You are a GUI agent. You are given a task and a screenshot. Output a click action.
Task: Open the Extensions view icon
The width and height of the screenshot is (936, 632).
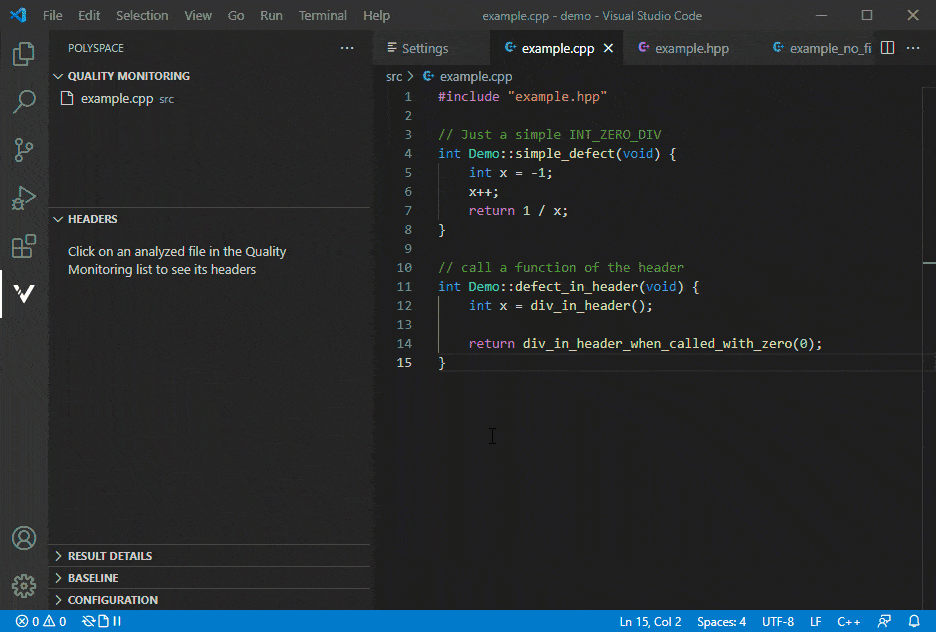coord(24,246)
